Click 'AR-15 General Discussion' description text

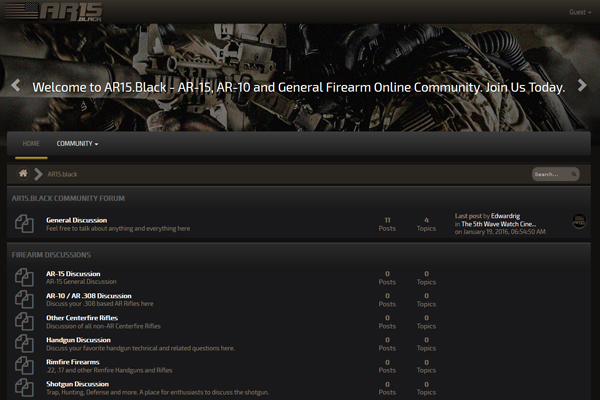point(81,282)
